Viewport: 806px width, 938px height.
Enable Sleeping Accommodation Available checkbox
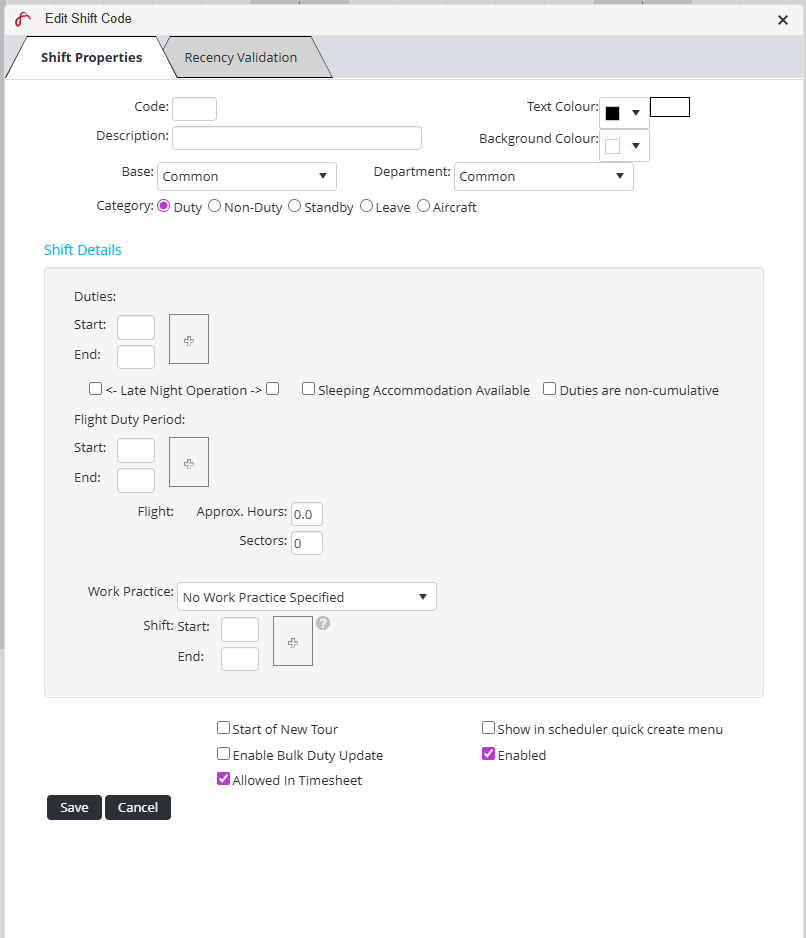point(309,389)
